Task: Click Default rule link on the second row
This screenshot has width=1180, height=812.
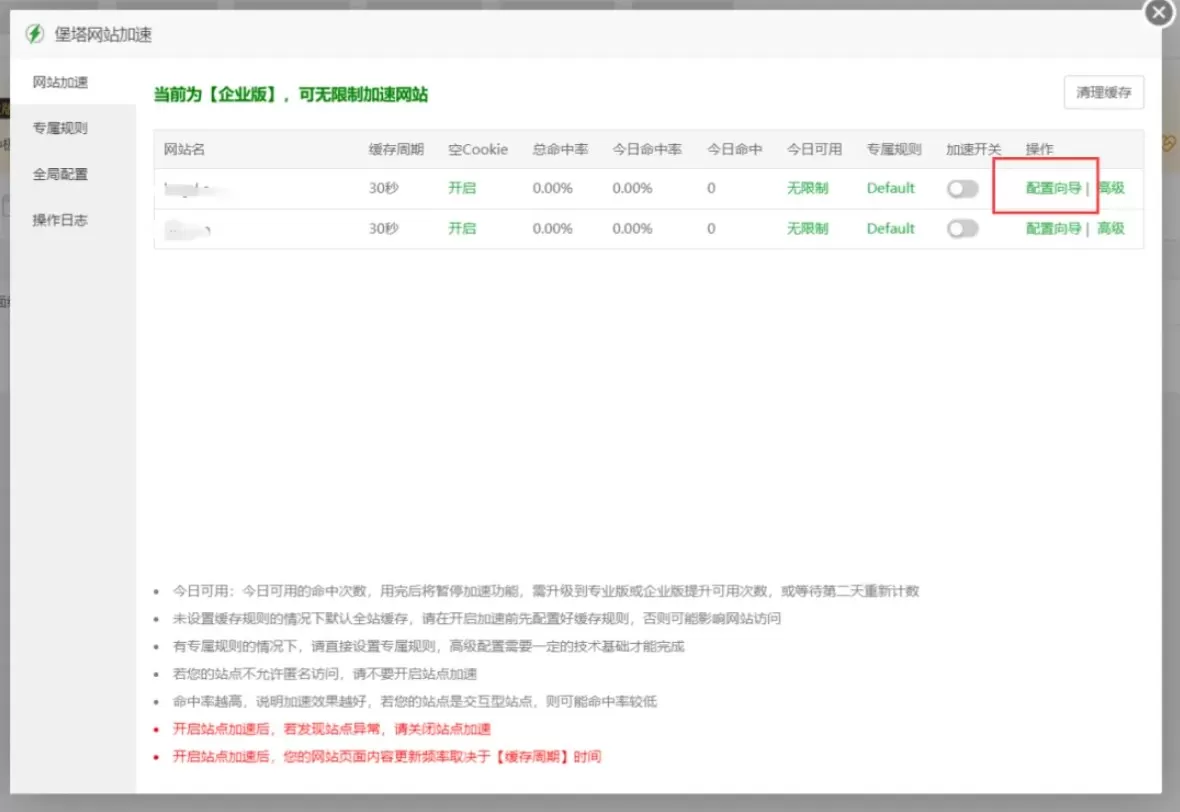Action: coord(890,228)
